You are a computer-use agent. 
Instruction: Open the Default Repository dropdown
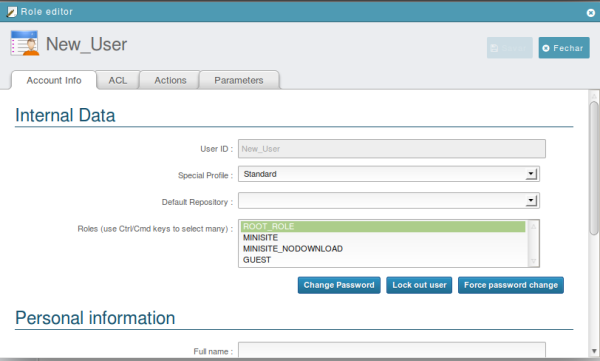click(389, 201)
